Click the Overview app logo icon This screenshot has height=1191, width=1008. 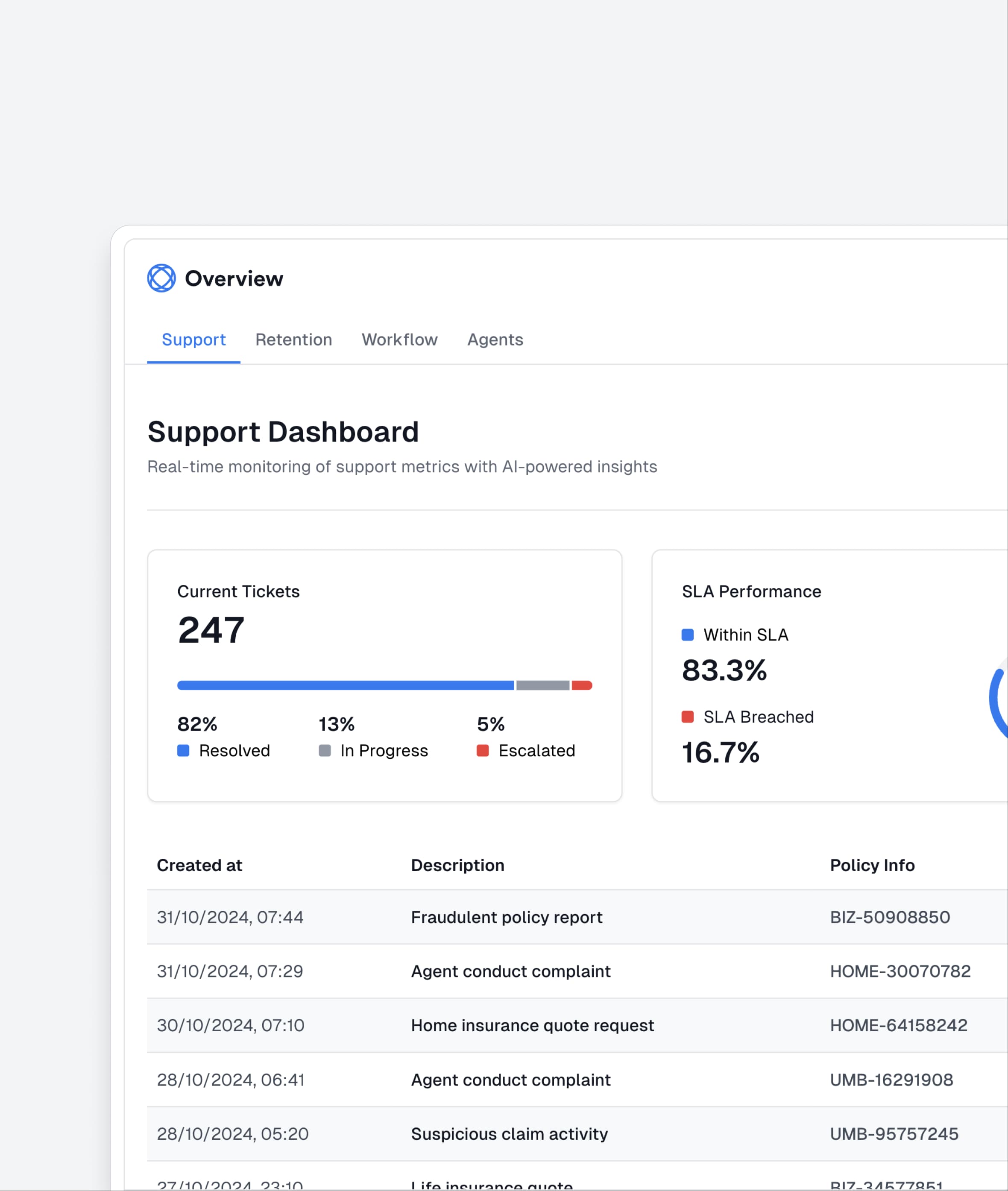click(162, 278)
